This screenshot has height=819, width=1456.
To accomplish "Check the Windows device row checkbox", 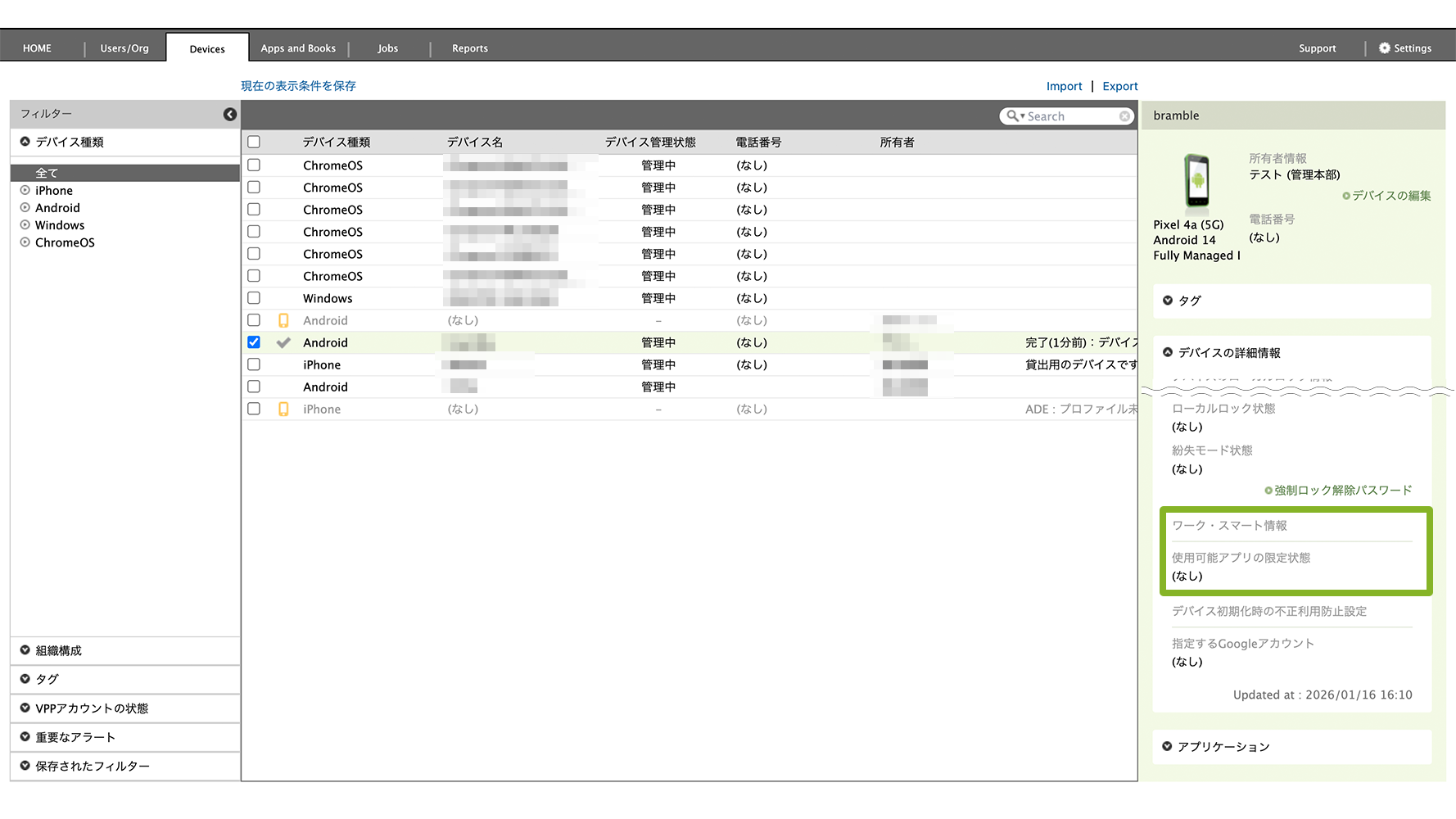I will point(254,298).
